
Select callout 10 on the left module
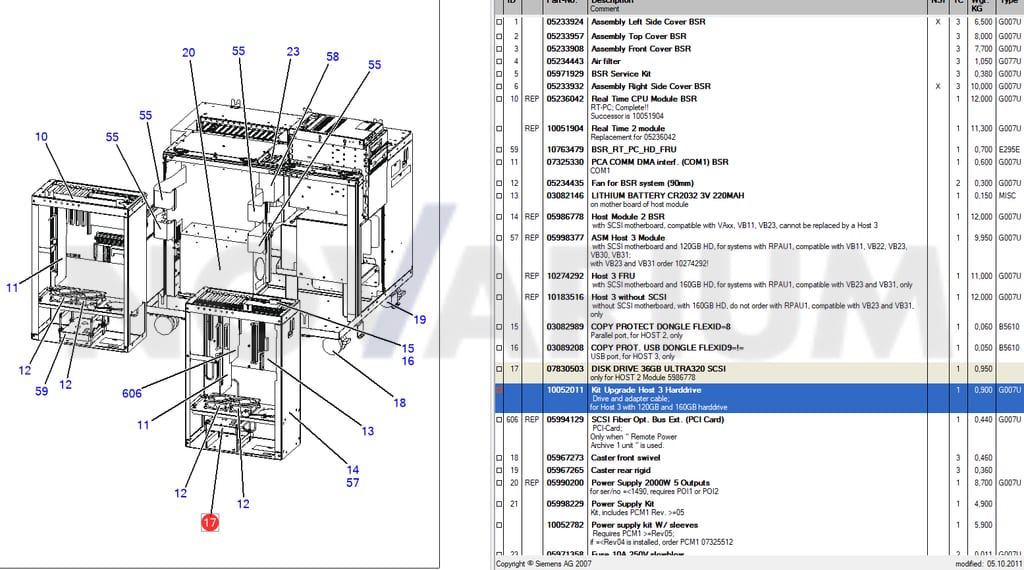click(41, 136)
